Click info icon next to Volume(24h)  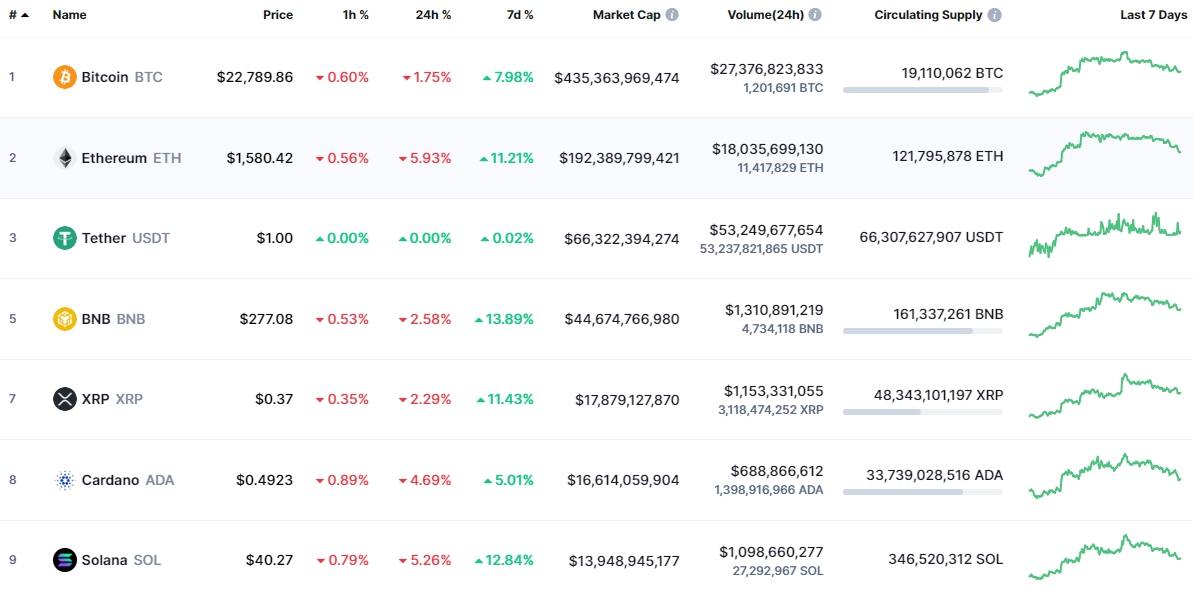[815, 14]
